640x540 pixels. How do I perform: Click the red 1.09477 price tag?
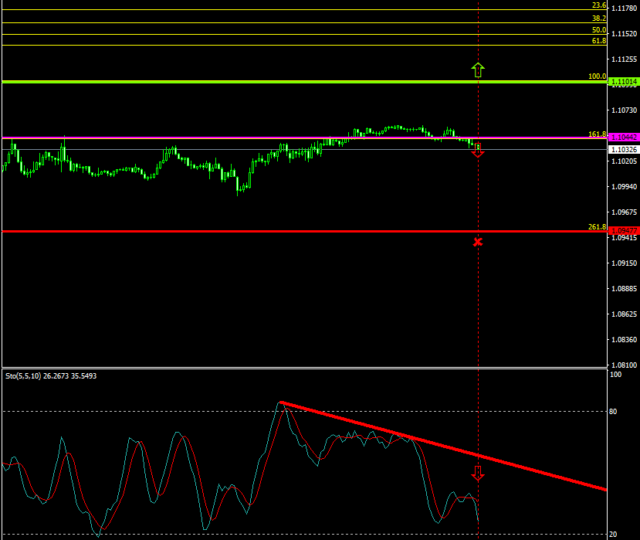click(x=623, y=231)
